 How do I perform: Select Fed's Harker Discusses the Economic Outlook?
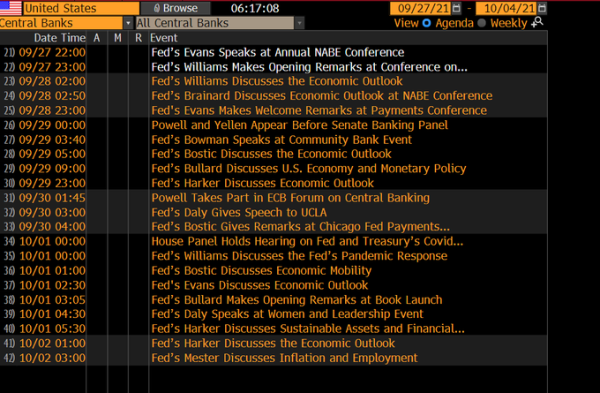pos(273,343)
